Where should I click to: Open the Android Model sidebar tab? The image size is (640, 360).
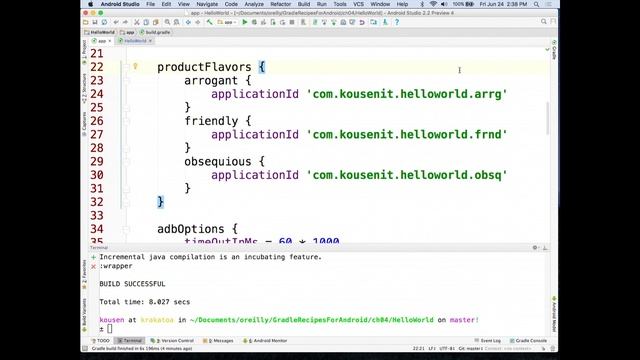point(554,314)
